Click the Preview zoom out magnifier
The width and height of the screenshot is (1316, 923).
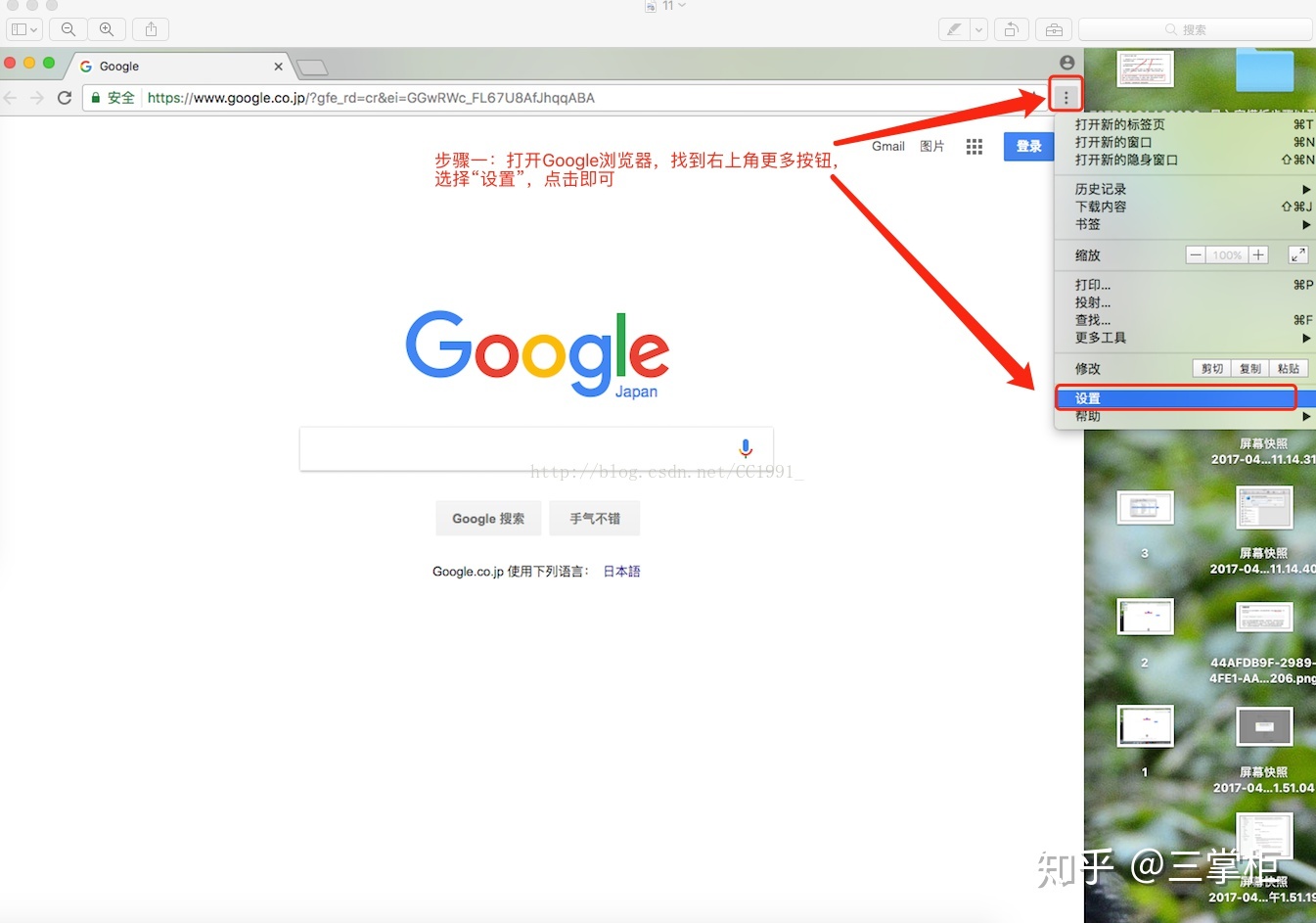(x=68, y=29)
